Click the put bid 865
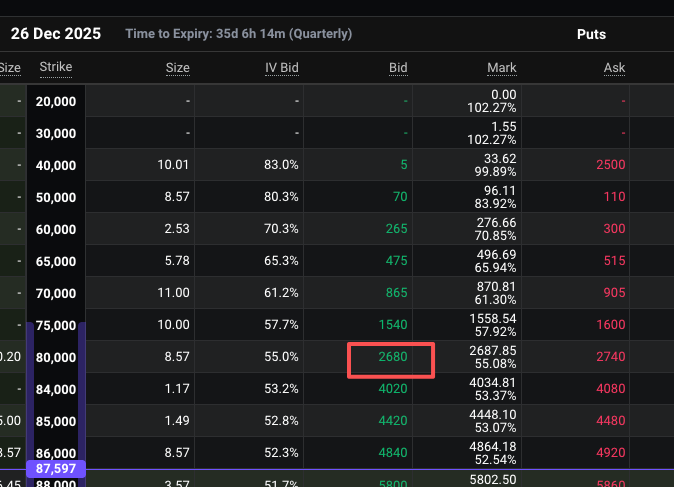Screen dimensions: 674x487 [x=396, y=292]
